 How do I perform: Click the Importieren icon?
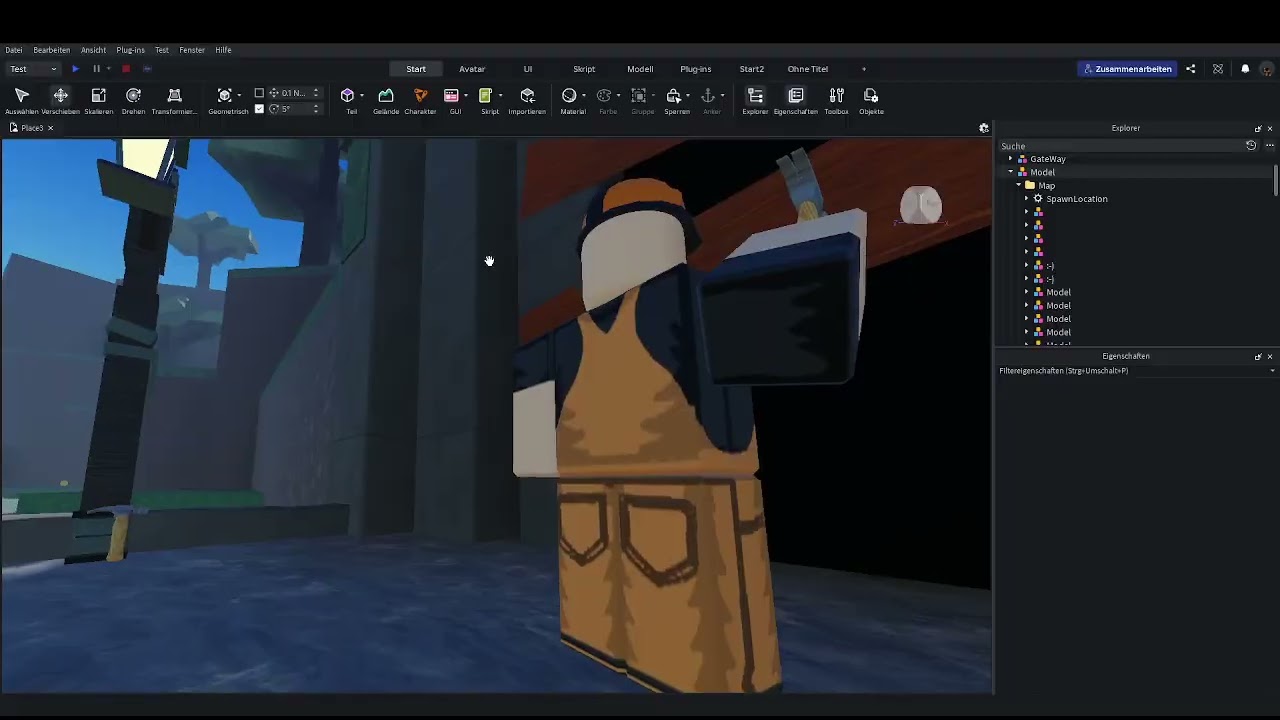click(x=527, y=96)
